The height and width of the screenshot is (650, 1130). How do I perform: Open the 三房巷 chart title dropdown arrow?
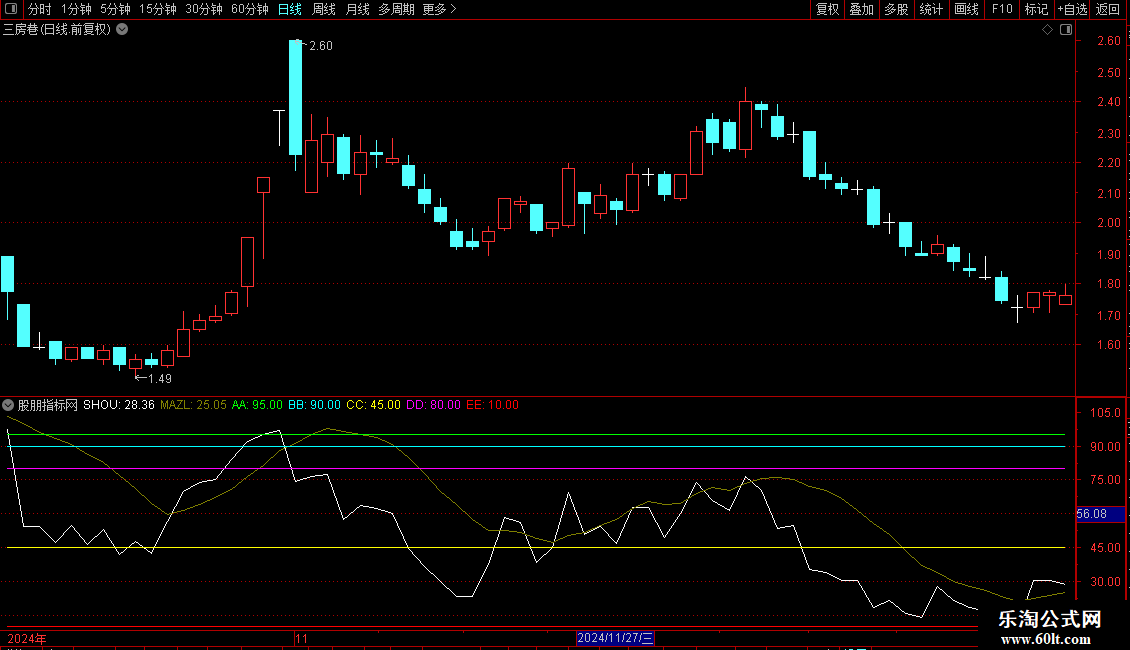[x=123, y=30]
